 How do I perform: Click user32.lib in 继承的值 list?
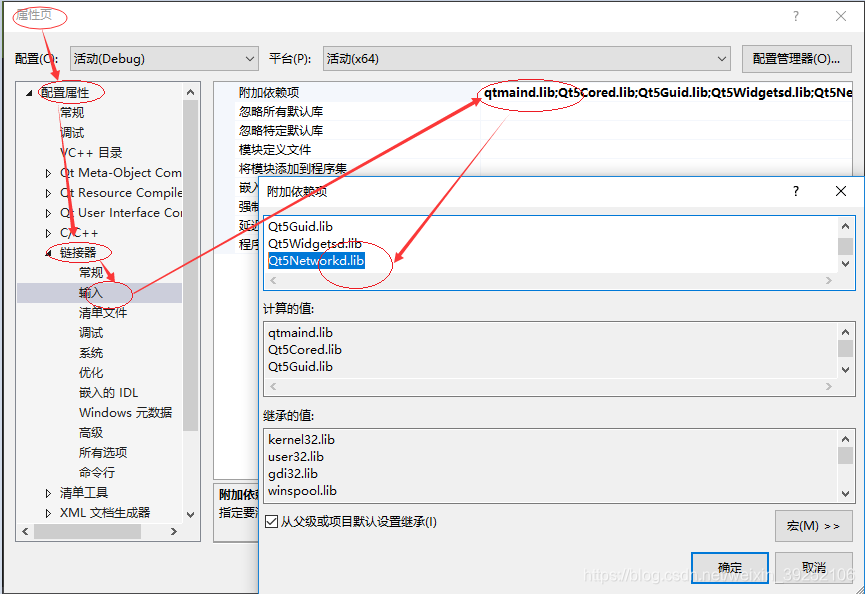click(296, 457)
